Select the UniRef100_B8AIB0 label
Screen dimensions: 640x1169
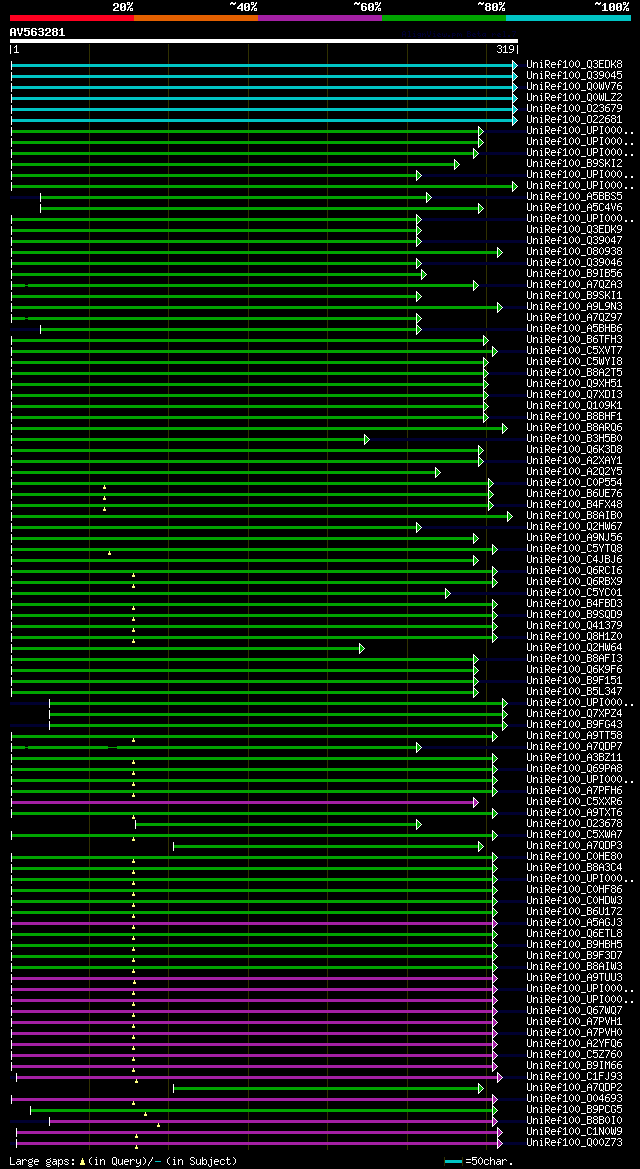pyautogui.click(x=574, y=516)
